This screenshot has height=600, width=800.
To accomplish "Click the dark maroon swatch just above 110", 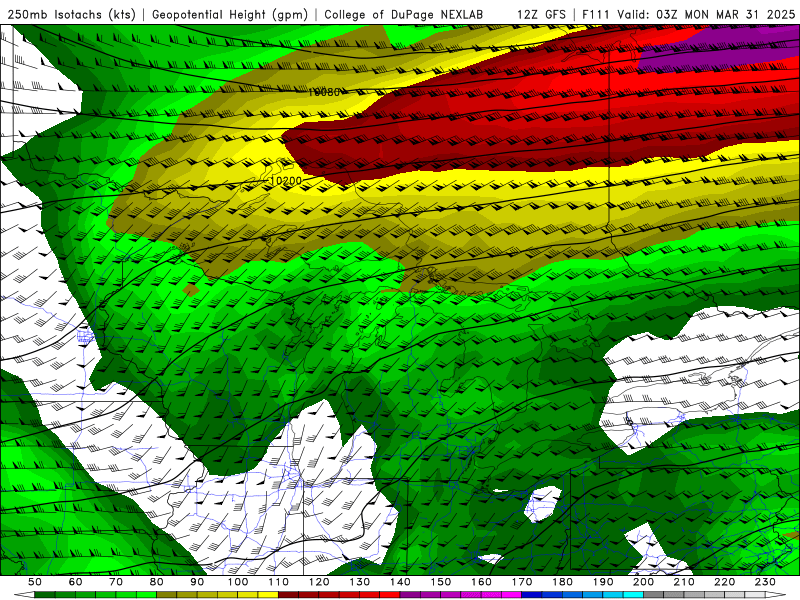I will point(288,594).
